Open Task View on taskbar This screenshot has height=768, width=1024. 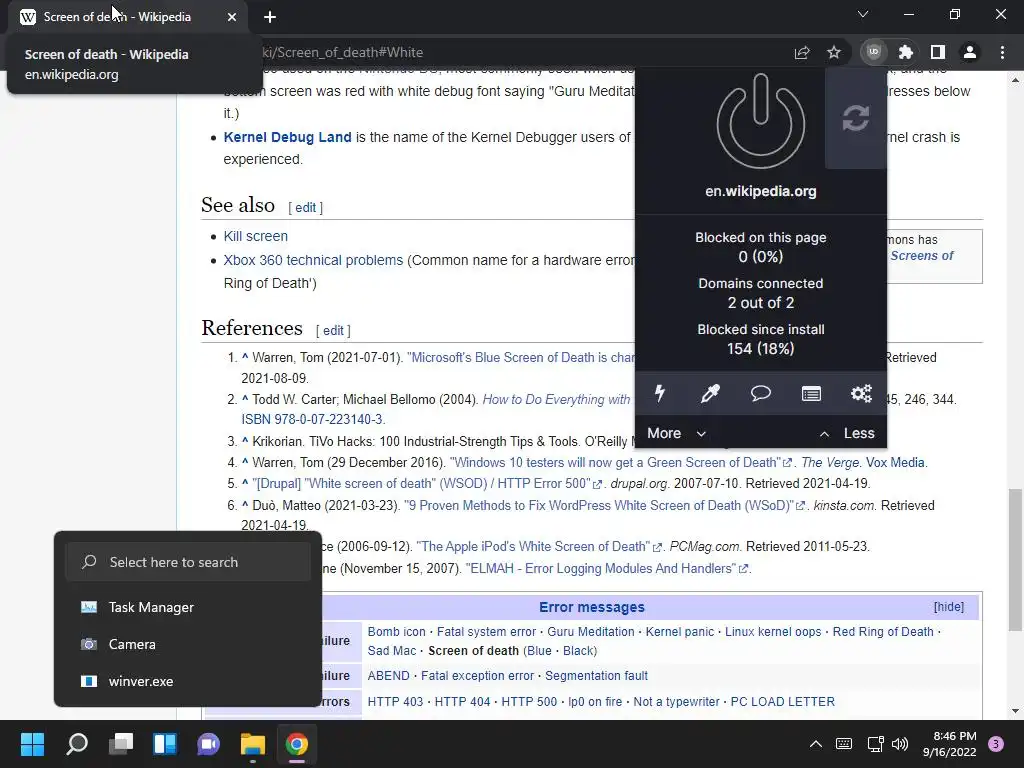click(121, 744)
